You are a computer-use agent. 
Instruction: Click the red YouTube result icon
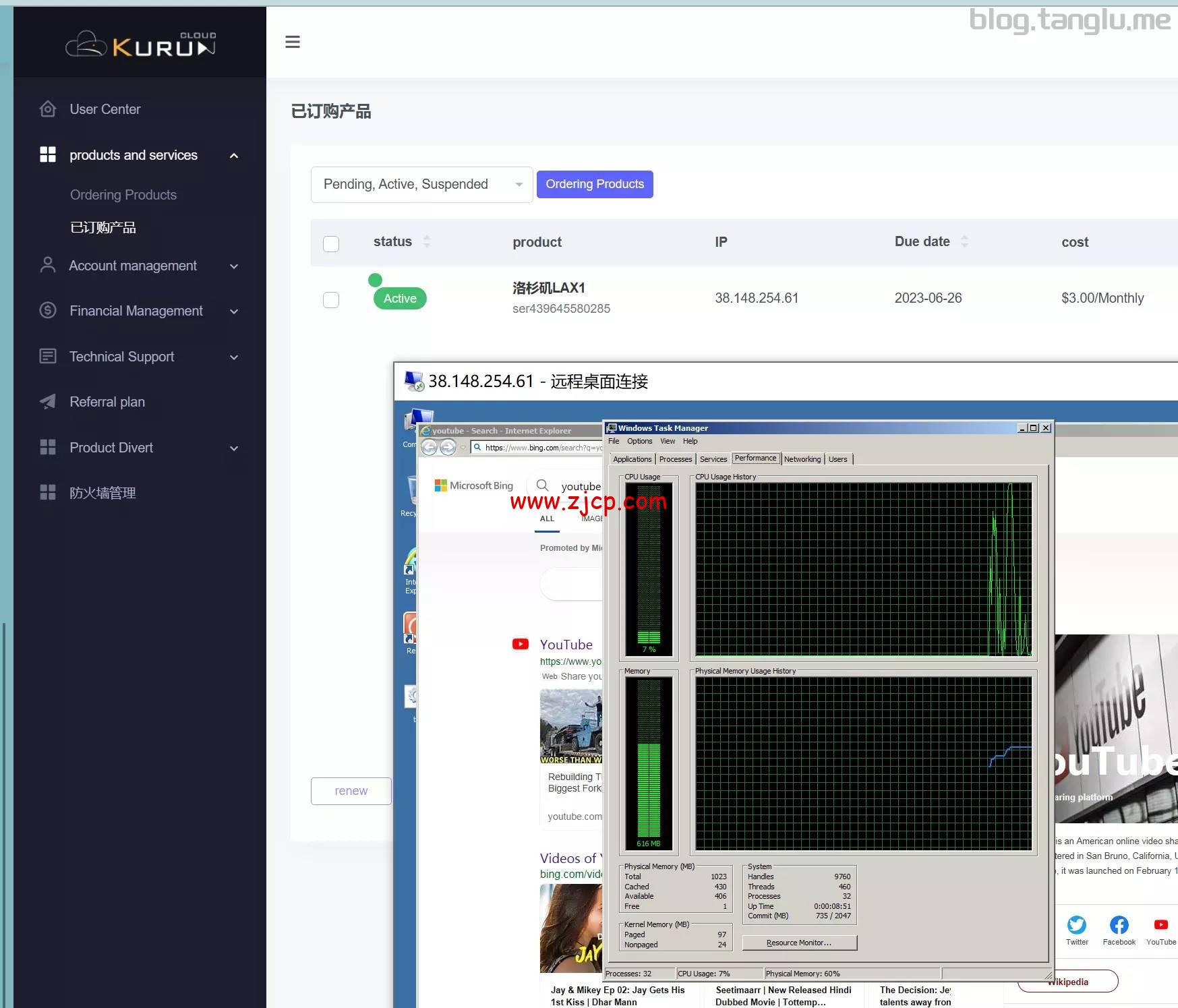521,644
